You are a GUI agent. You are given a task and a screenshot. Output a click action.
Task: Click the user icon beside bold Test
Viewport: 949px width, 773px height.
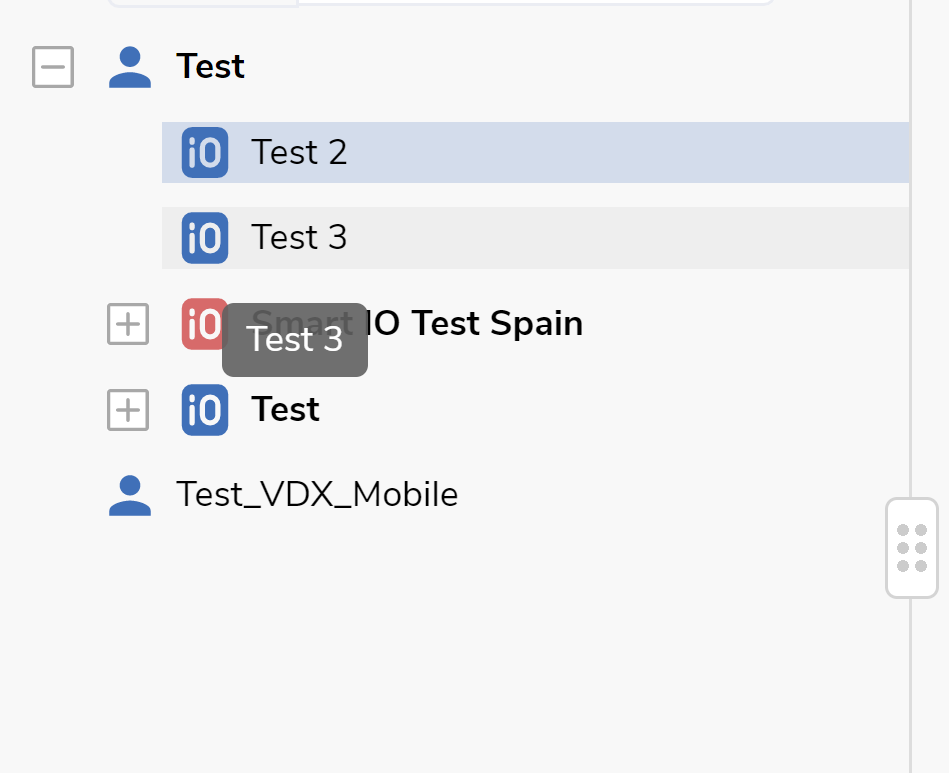[x=130, y=67]
